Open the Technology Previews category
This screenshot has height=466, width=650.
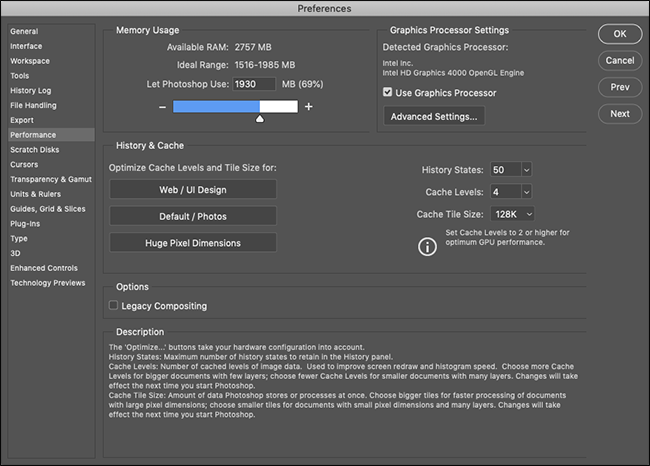click(50, 283)
